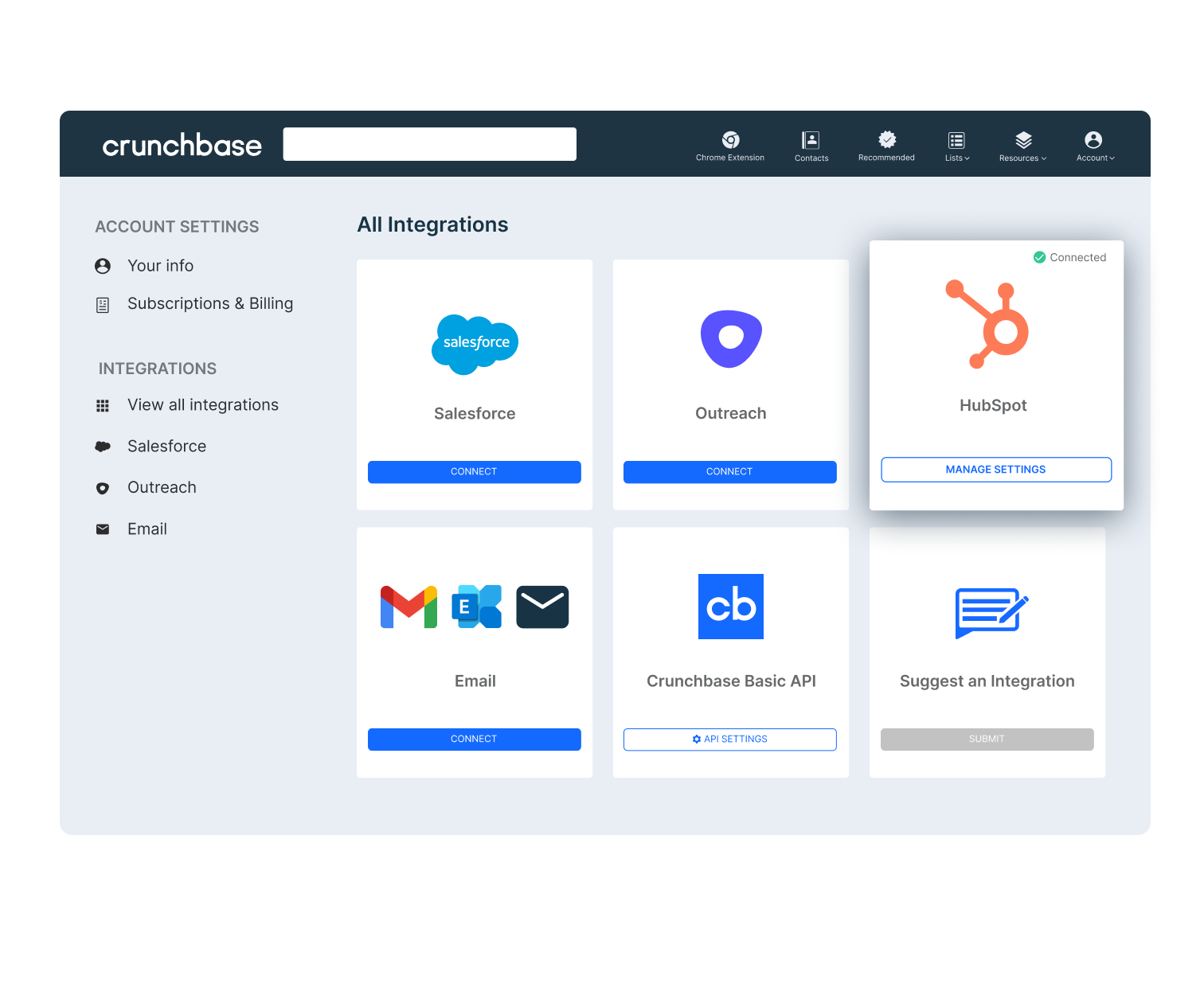Open API Settings for Crunchbase Basic API
This screenshot has height=1003, width=1204.
tap(730, 740)
